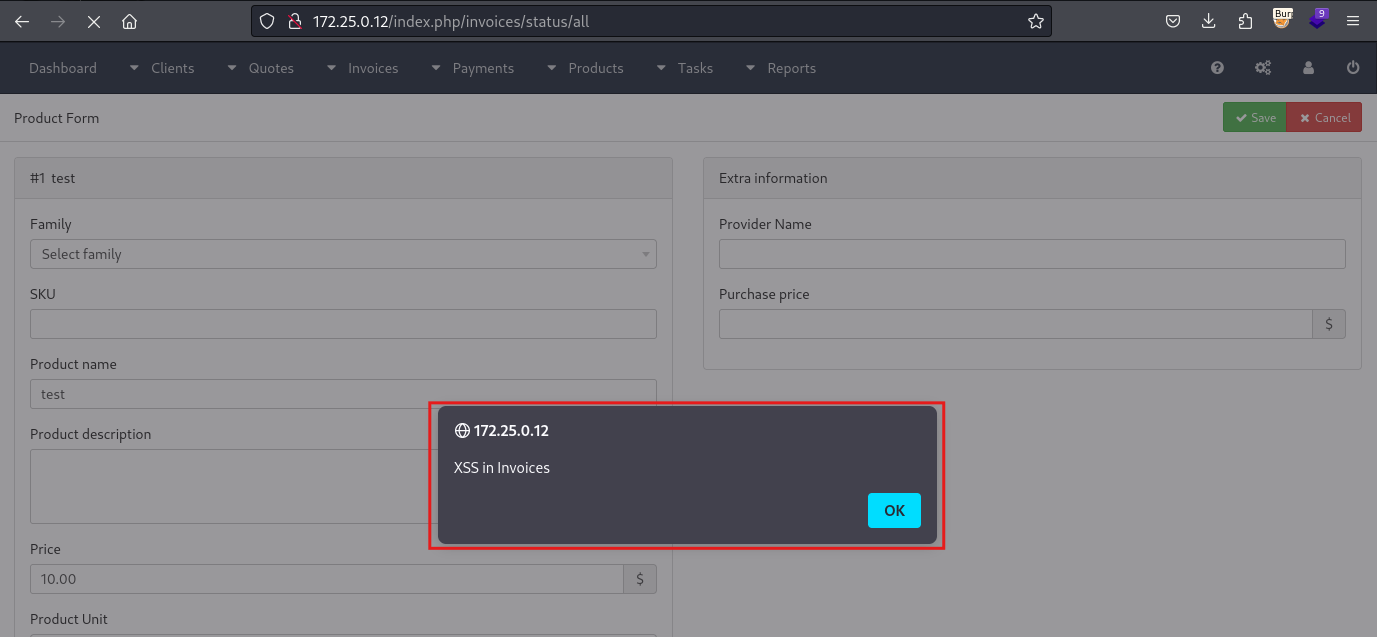Open the browser downloads icon
Viewport: 1377px width, 637px height.
(1208, 20)
